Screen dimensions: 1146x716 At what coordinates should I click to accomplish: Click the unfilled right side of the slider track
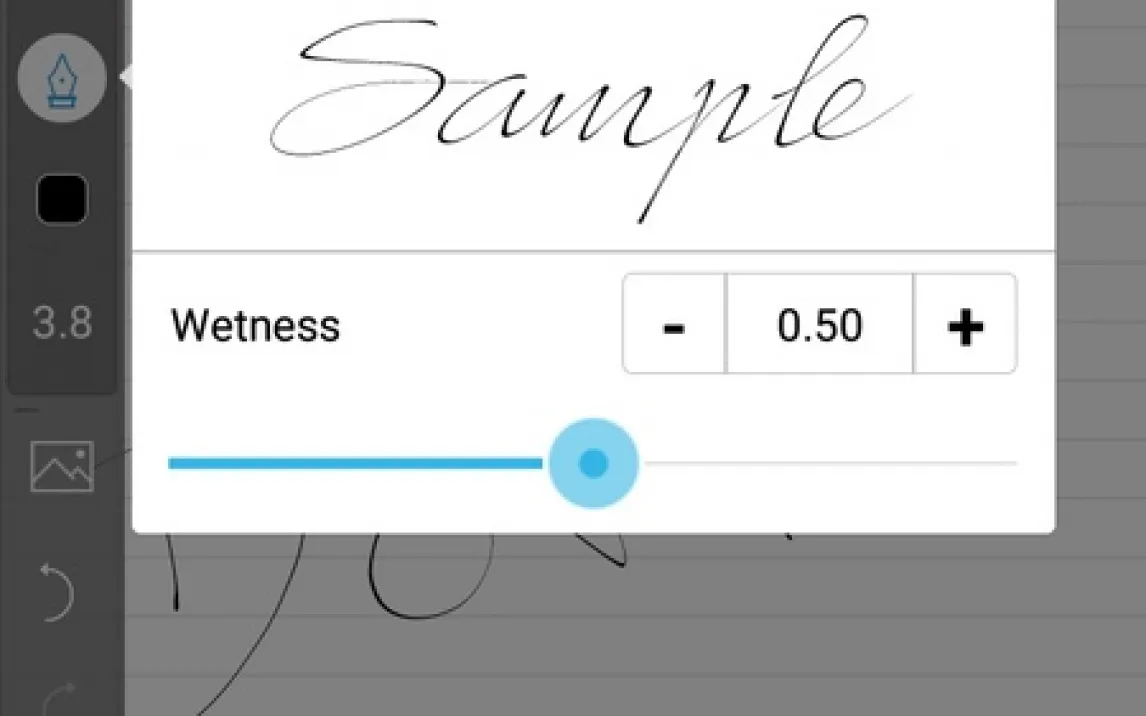[x=830, y=463]
